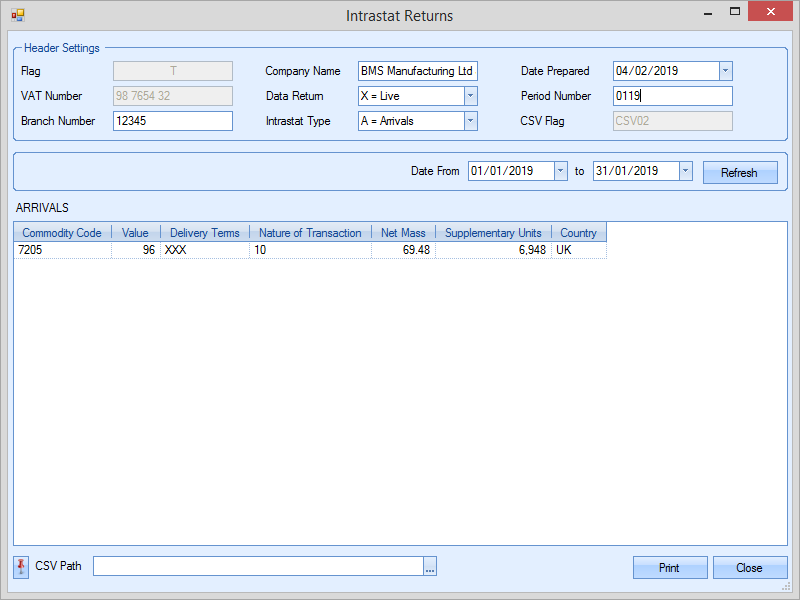This screenshot has height=600, width=800.
Task: Open the Date To calendar dropdown
Action: click(685, 171)
